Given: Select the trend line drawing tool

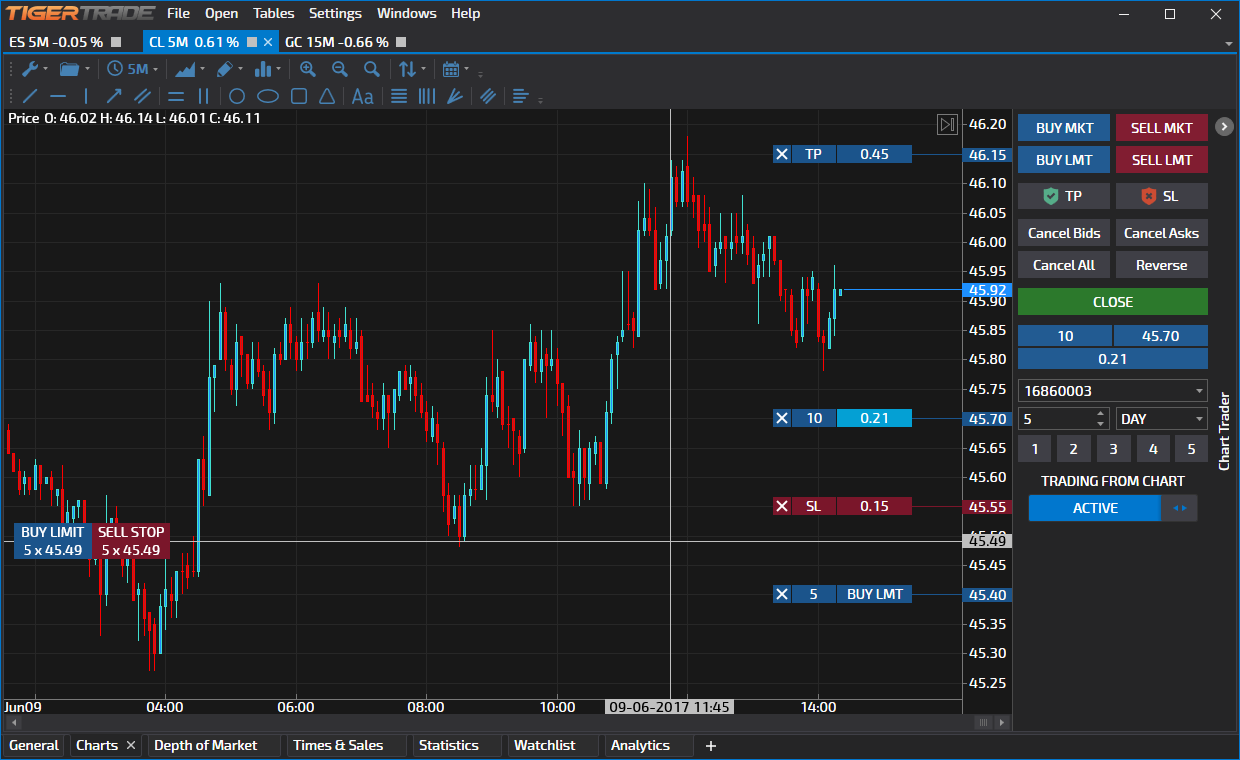Looking at the screenshot, I should click(x=28, y=95).
